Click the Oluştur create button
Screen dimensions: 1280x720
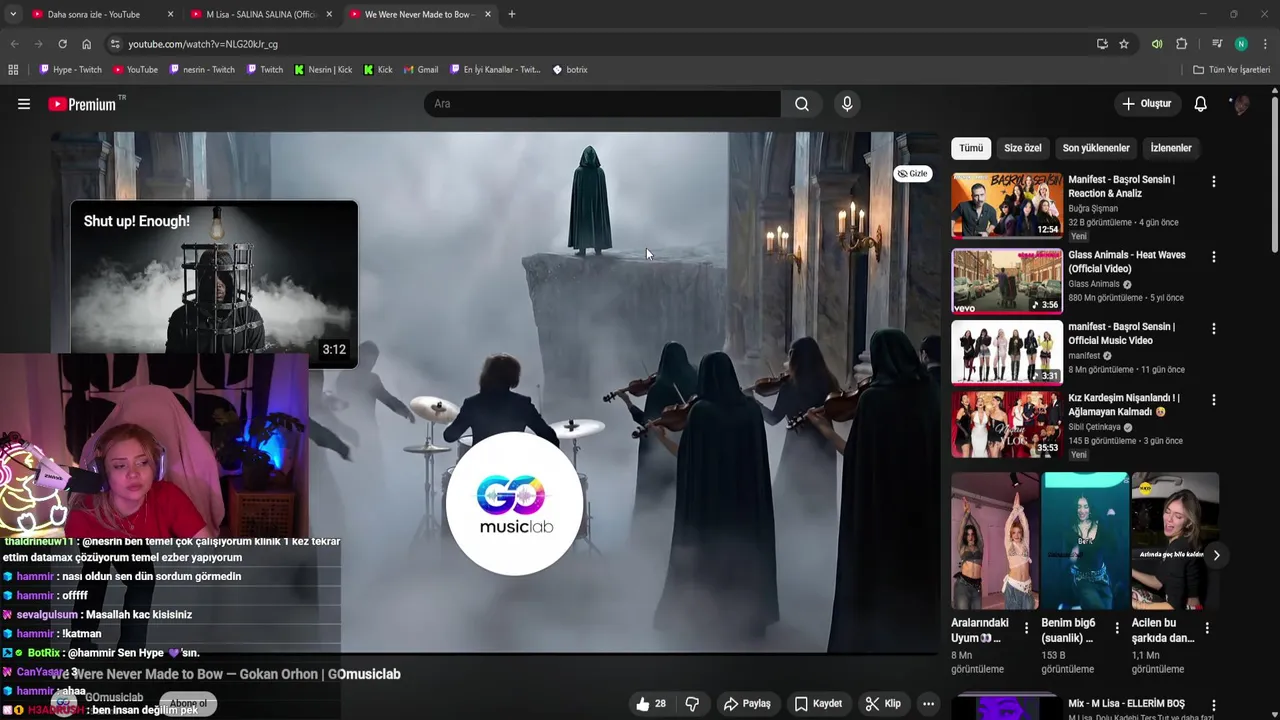tap(1146, 104)
